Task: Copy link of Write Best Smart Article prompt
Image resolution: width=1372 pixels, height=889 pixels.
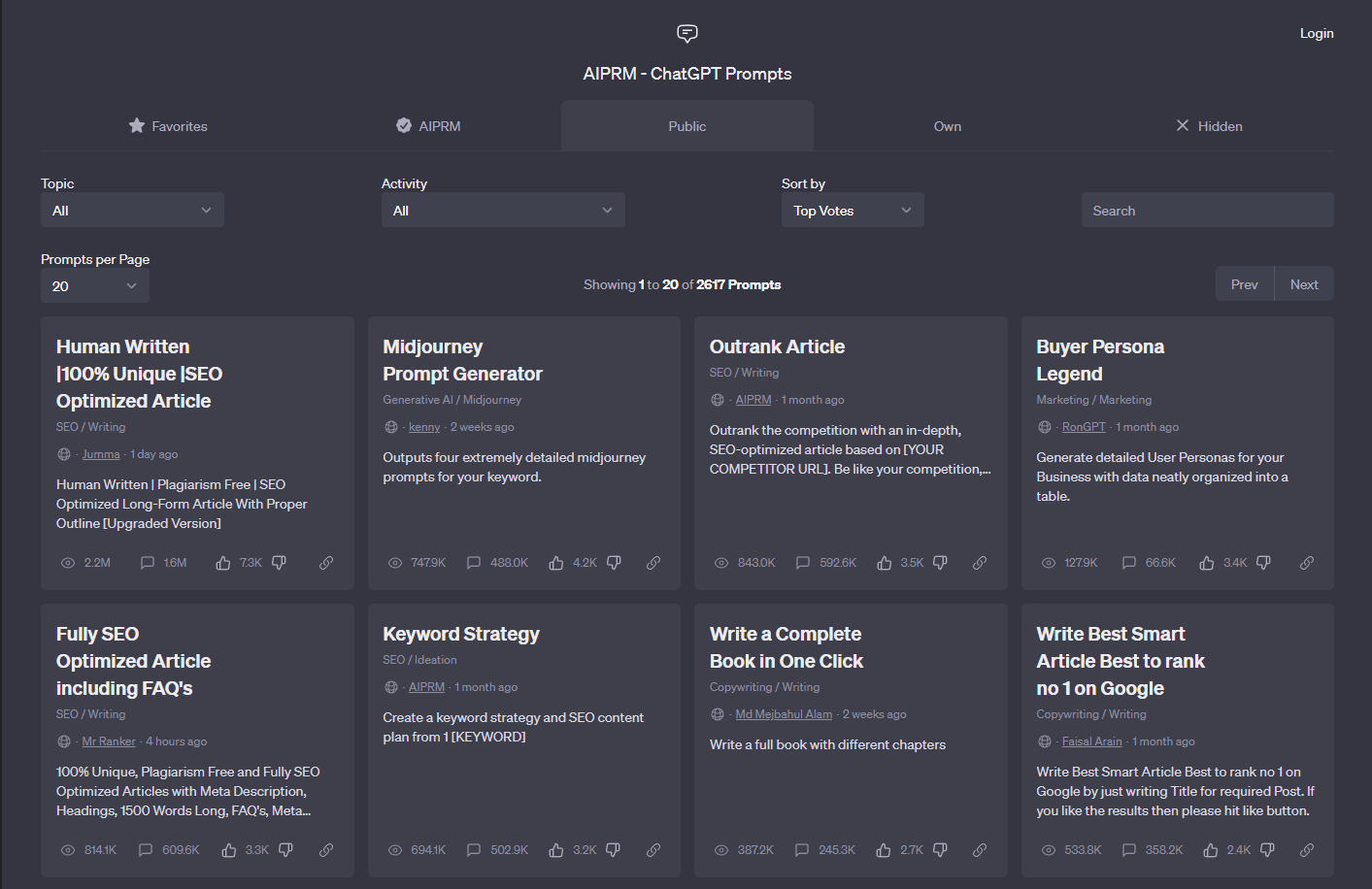Action: click(1307, 850)
